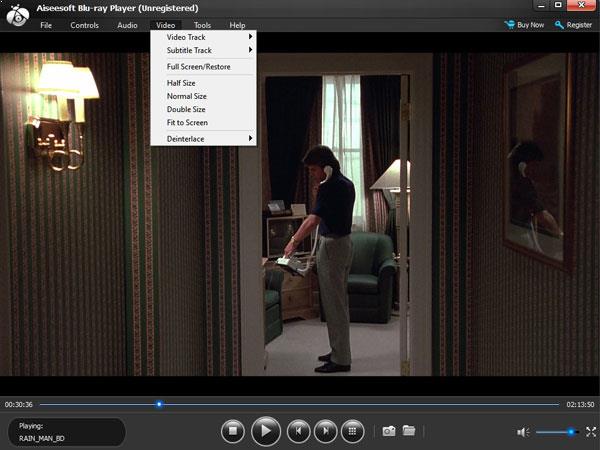Maximize the Blu-ray Player window
600x450 pixels.
558,5
